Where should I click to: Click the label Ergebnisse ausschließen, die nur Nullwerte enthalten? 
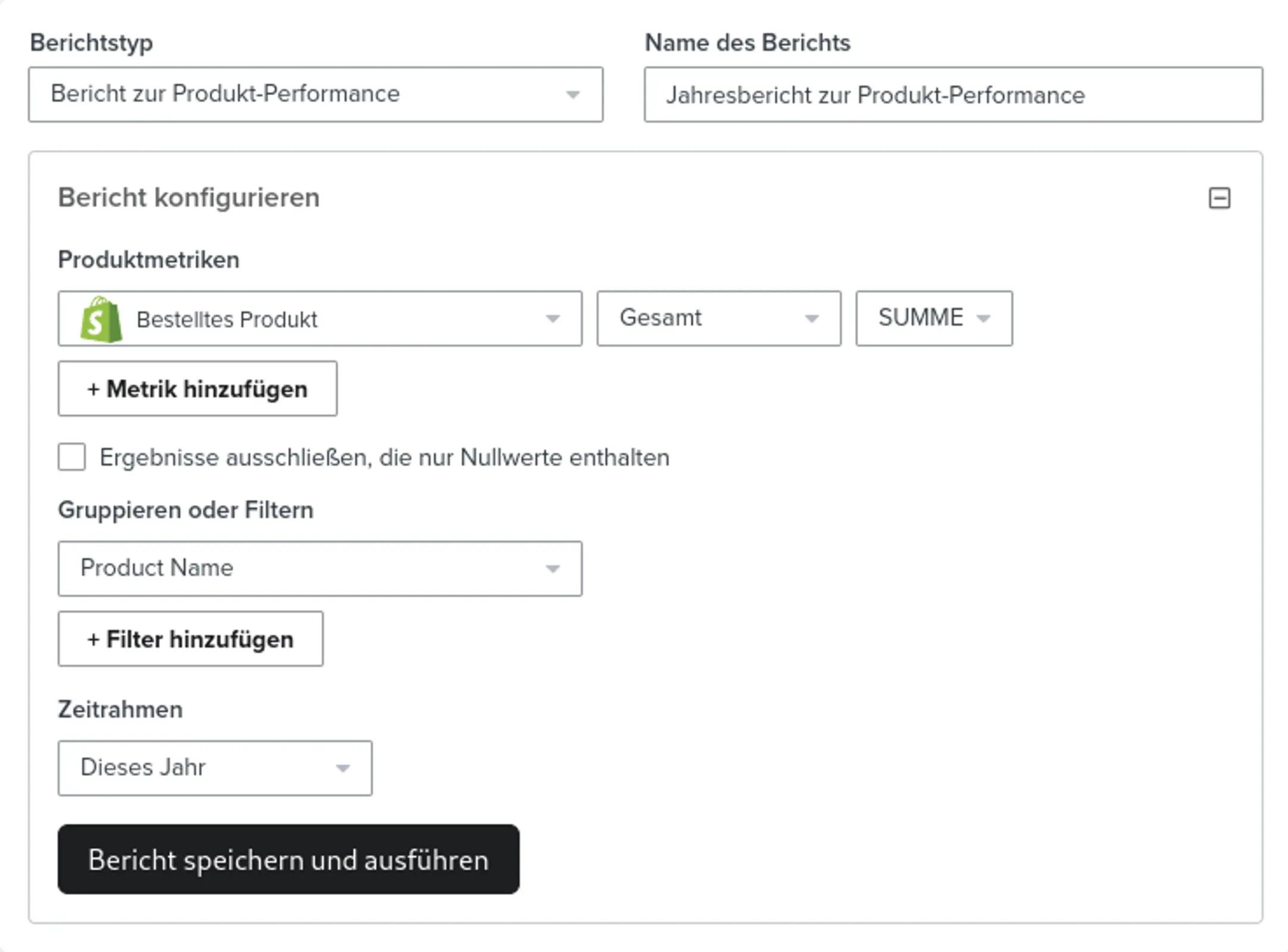tap(384, 458)
